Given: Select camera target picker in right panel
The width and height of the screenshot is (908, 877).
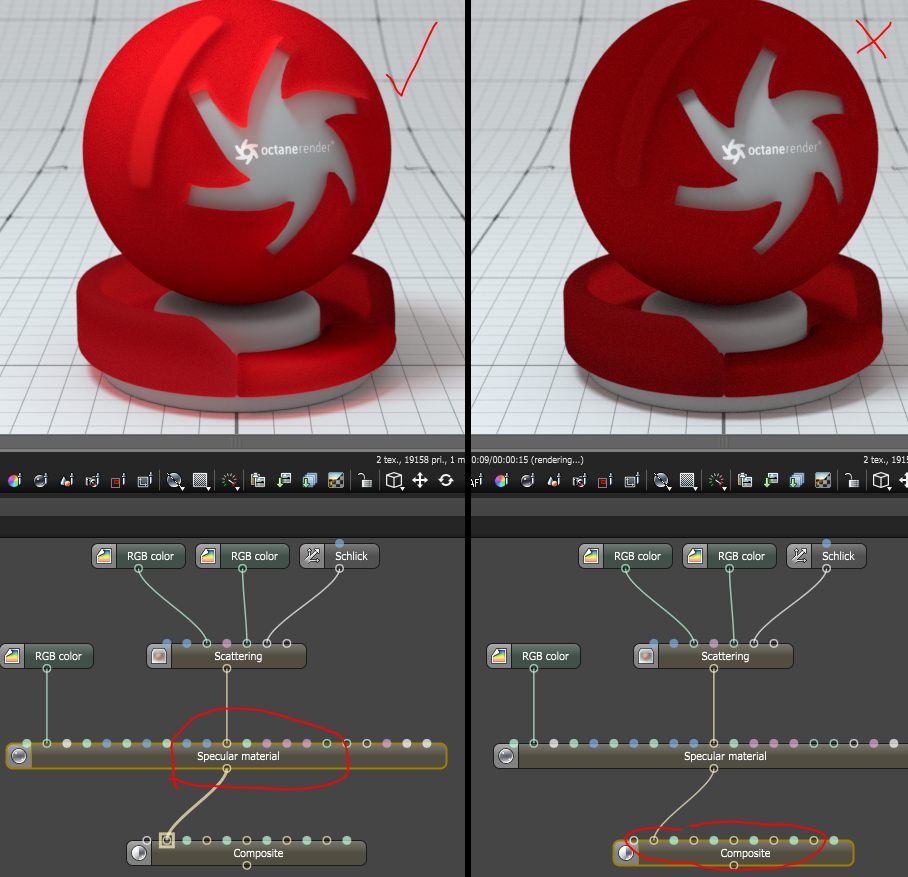Looking at the screenshot, I should pos(580,480).
